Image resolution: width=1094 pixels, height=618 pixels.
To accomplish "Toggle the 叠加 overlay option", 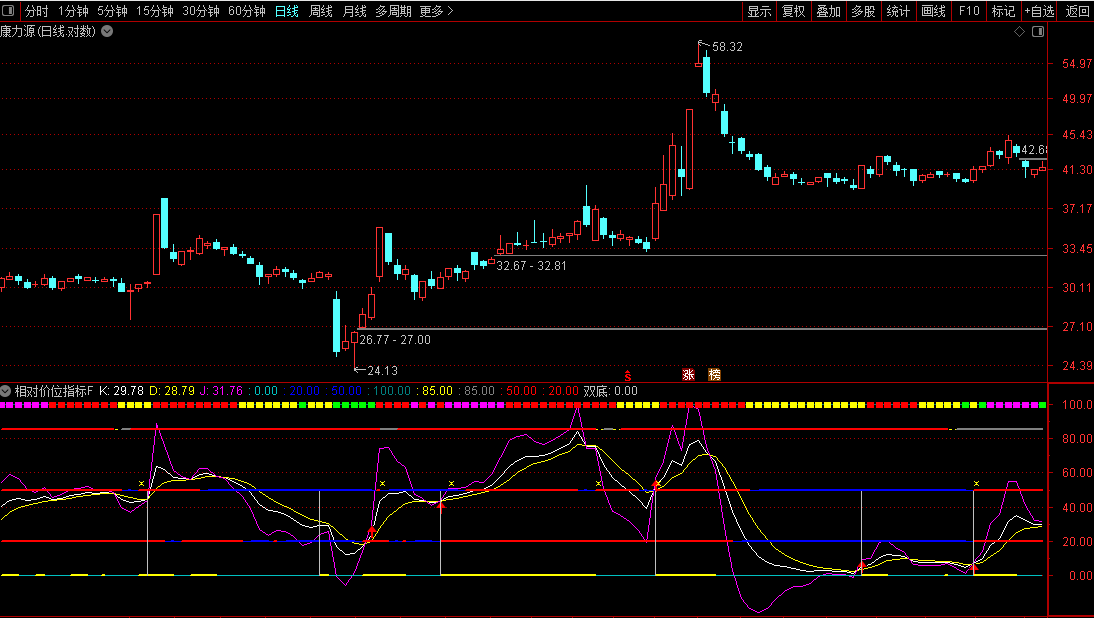I will pos(828,11).
